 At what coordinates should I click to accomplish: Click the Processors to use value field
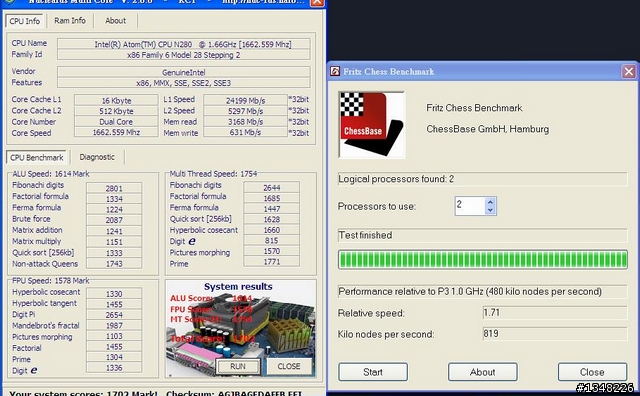pyautogui.click(x=470, y=206)
